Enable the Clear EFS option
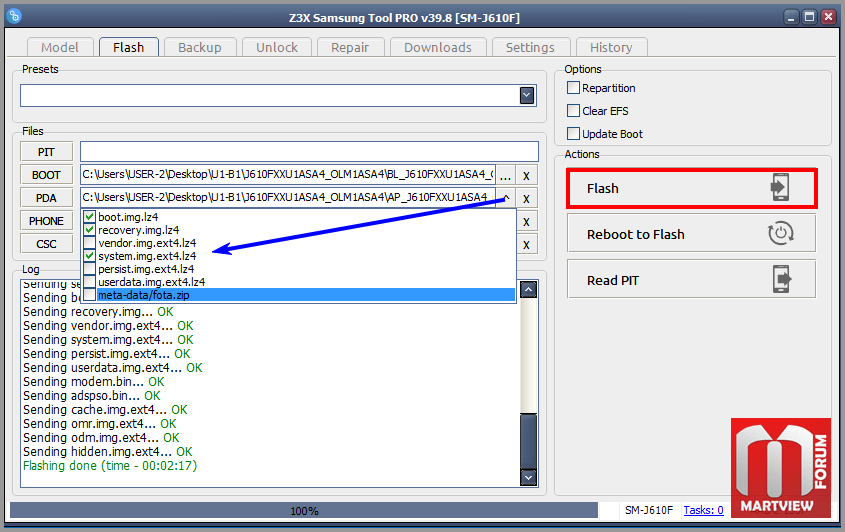The height and width of the screenshot is (532, 845). [573, 110]
